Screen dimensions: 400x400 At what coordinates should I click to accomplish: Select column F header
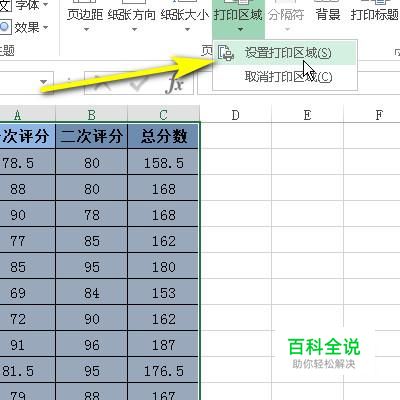click(372, 115)
